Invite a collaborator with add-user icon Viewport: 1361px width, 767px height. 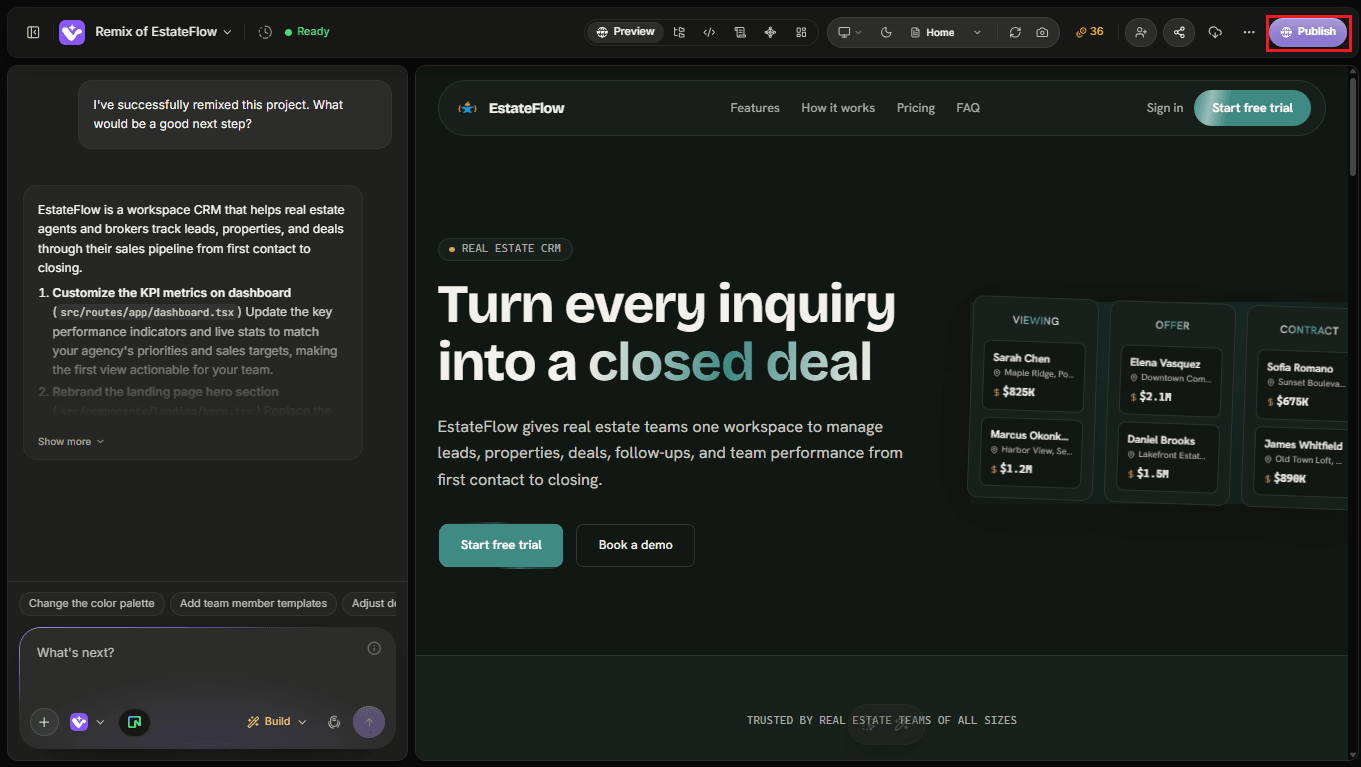coord(1140,32)
